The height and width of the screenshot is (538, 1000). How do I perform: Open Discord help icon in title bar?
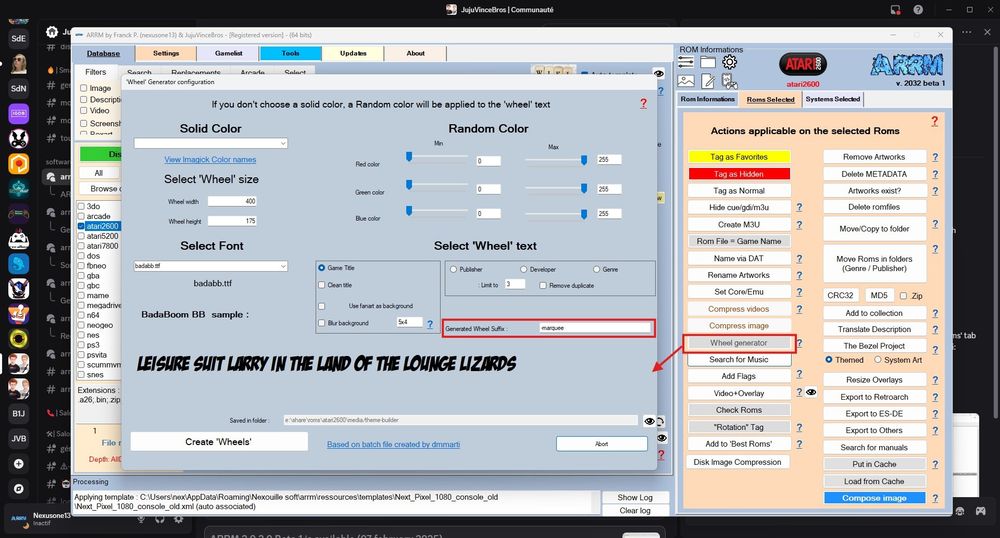[918, 10]
